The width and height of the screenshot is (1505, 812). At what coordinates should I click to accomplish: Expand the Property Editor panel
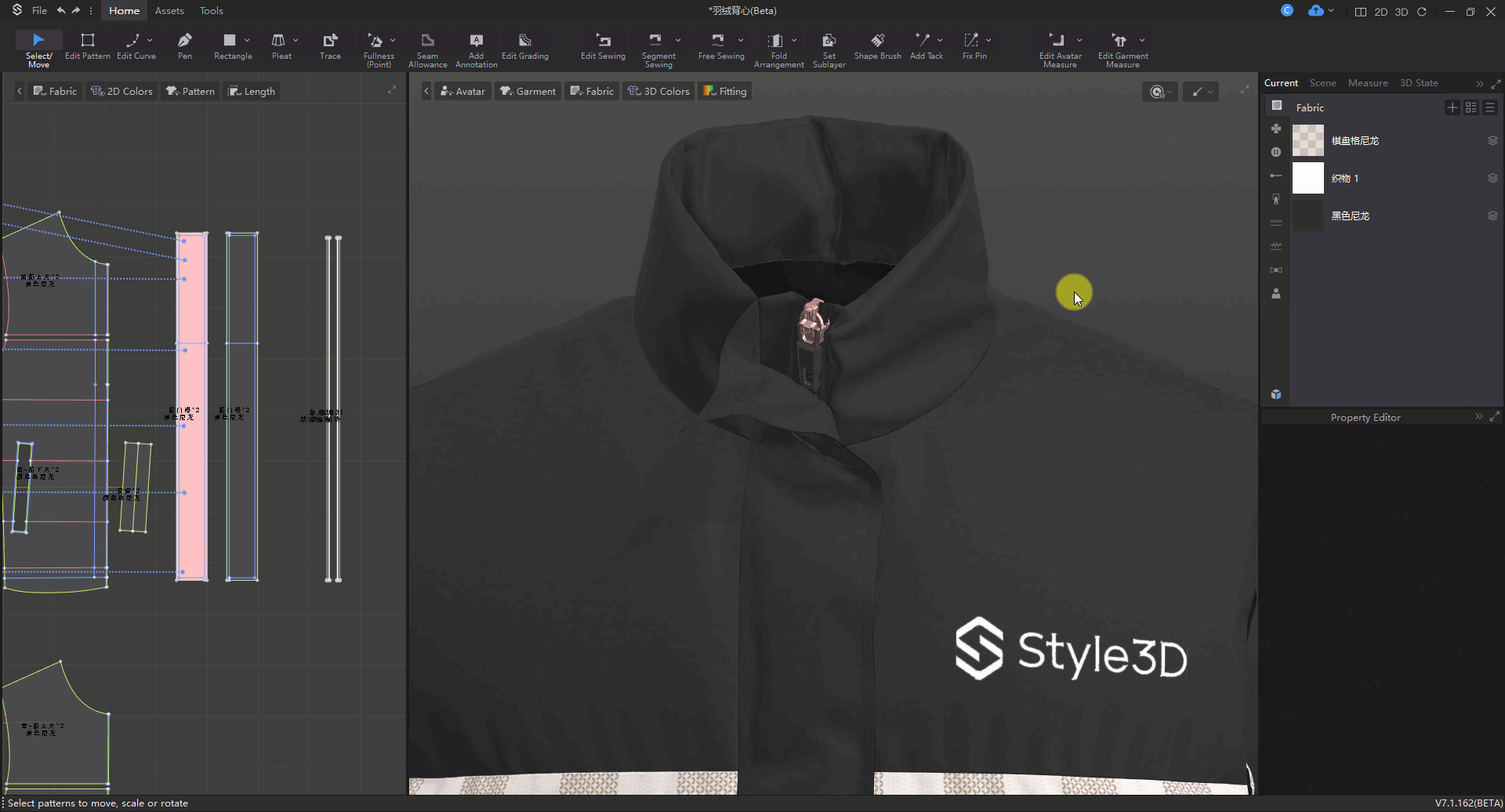1495,417
